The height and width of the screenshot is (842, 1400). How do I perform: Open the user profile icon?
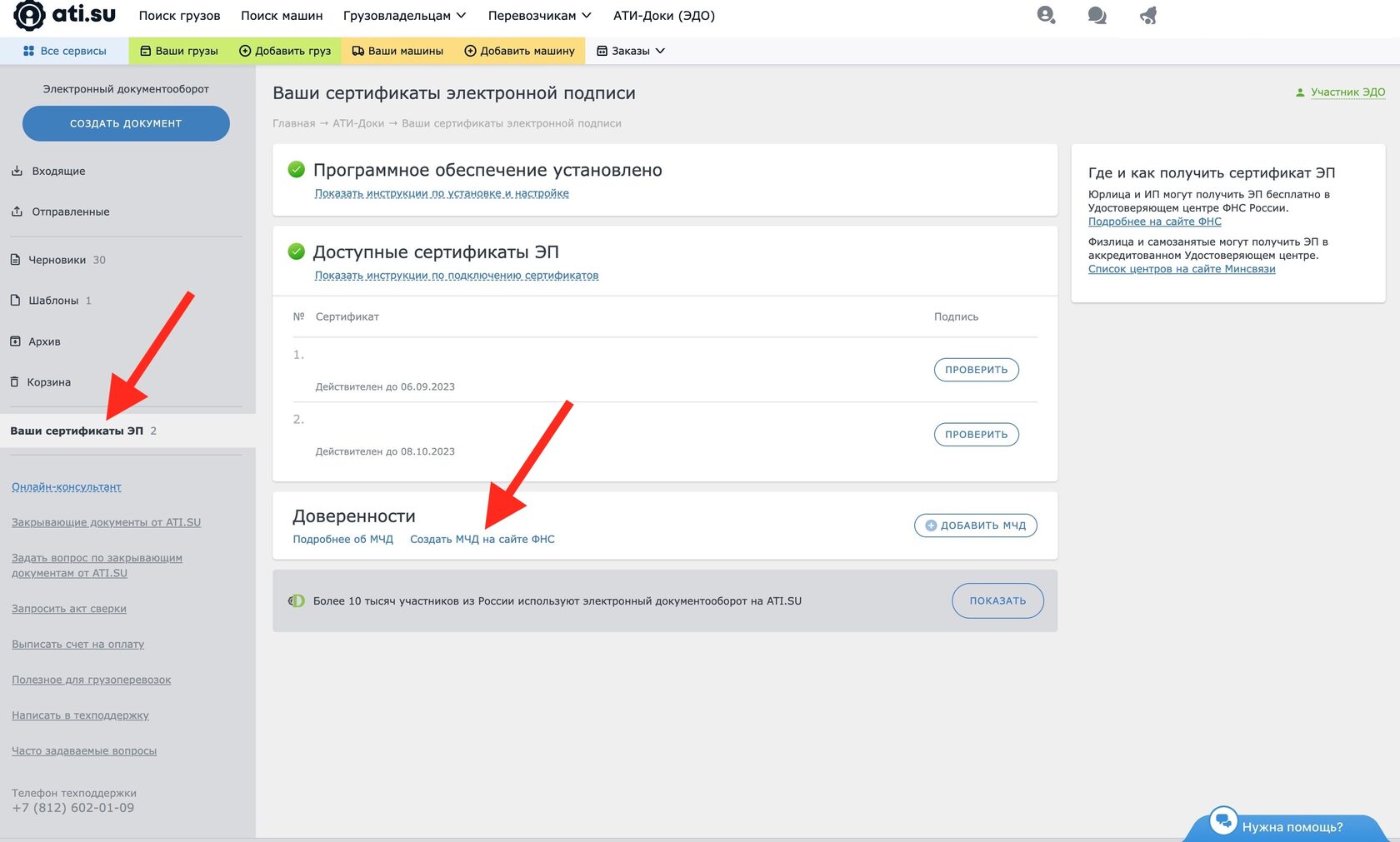(1046, 15)
